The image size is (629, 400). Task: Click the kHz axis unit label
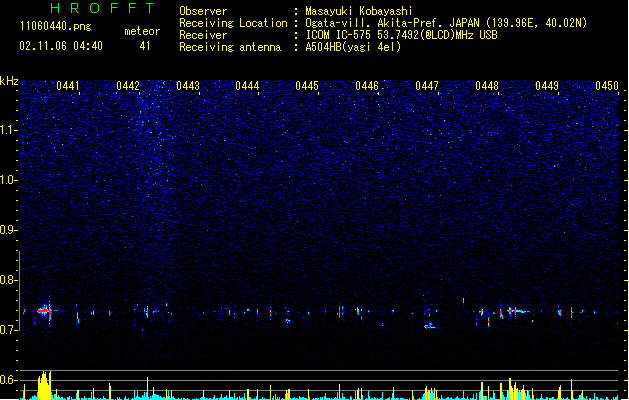[9, 81]
